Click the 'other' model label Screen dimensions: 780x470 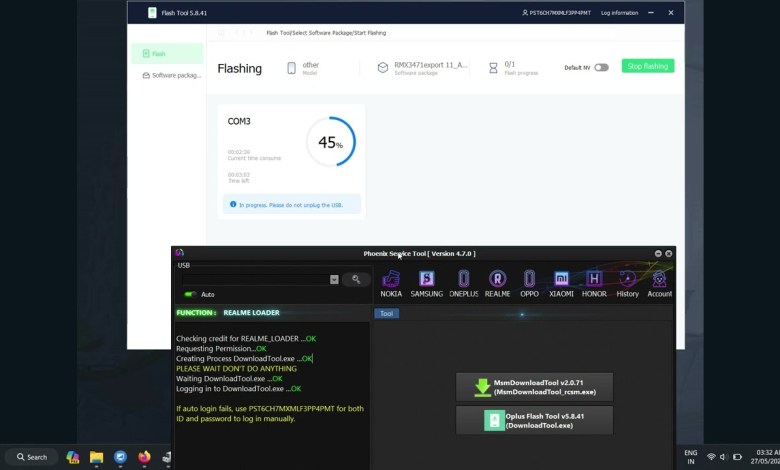click(310, 65)
